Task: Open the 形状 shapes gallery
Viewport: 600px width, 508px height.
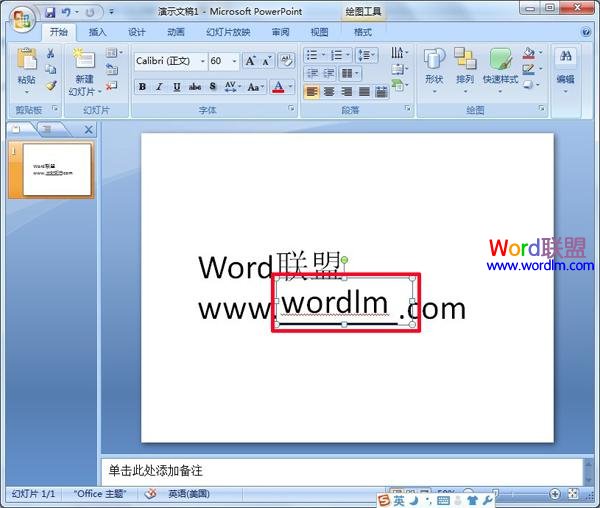Action: click(x=434, y=70)
